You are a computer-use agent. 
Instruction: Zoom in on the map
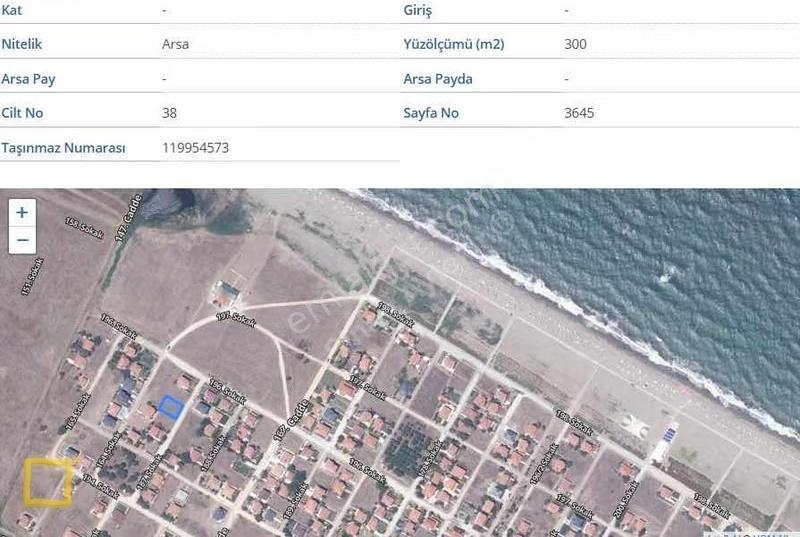coord(22,212)
